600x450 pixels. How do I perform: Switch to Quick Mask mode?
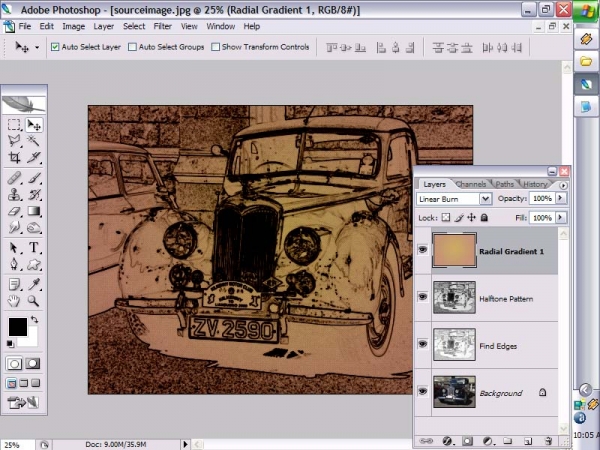(33, 364)
